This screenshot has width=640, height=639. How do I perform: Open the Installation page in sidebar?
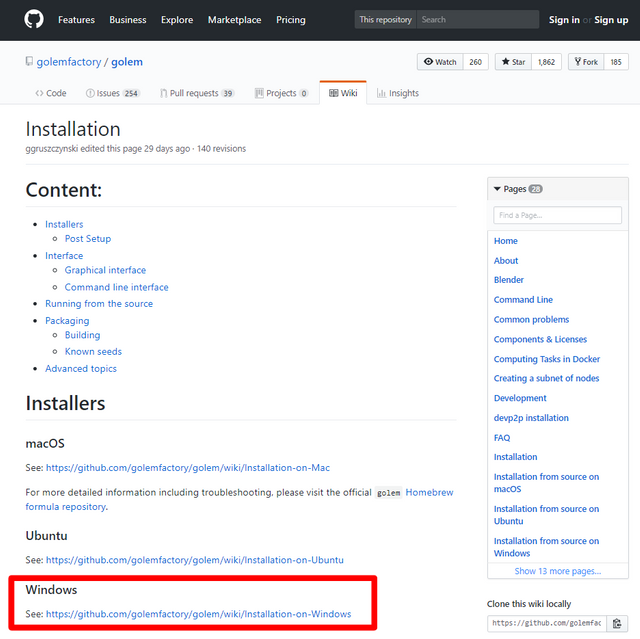[x=516, y=457]
